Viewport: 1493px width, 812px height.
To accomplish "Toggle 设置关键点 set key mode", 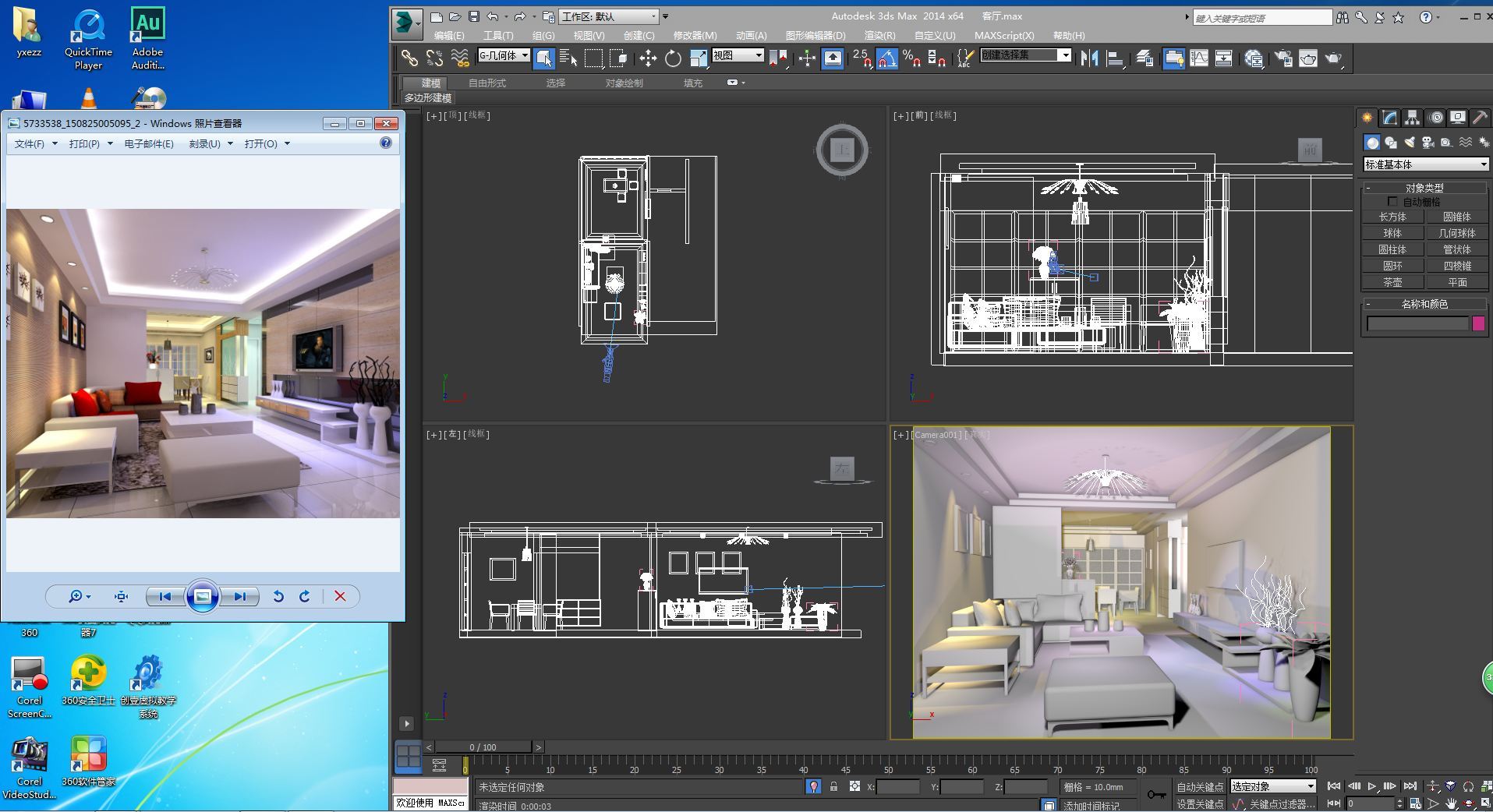I will pos(1200,803).
